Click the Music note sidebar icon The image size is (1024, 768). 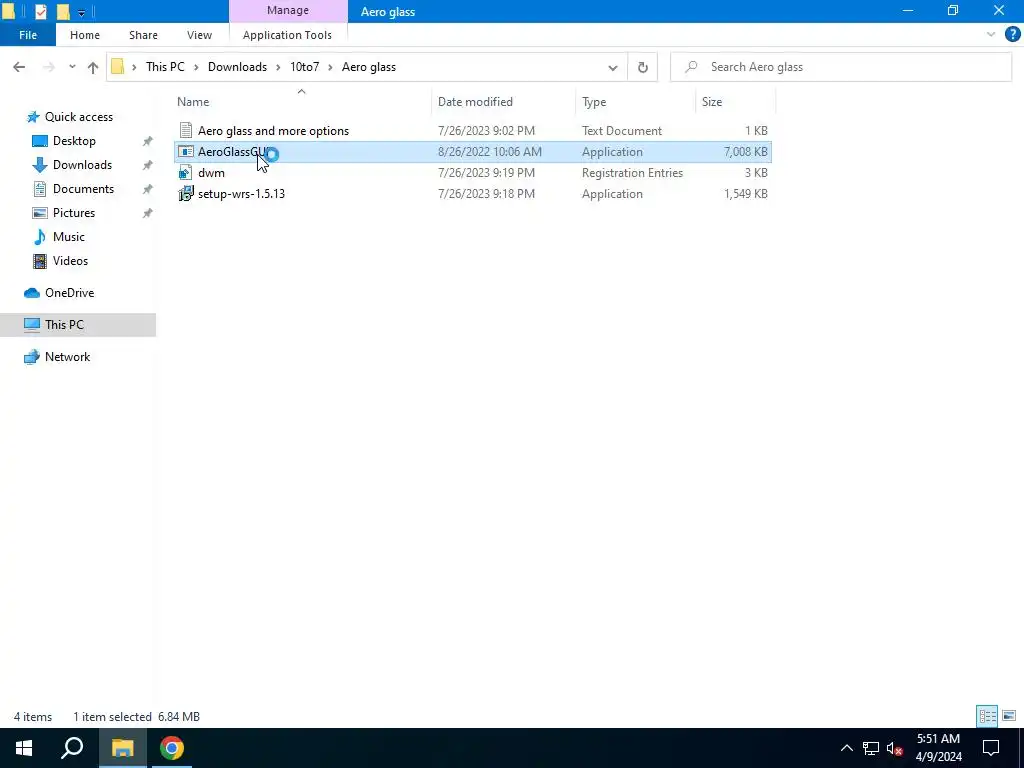40,236
